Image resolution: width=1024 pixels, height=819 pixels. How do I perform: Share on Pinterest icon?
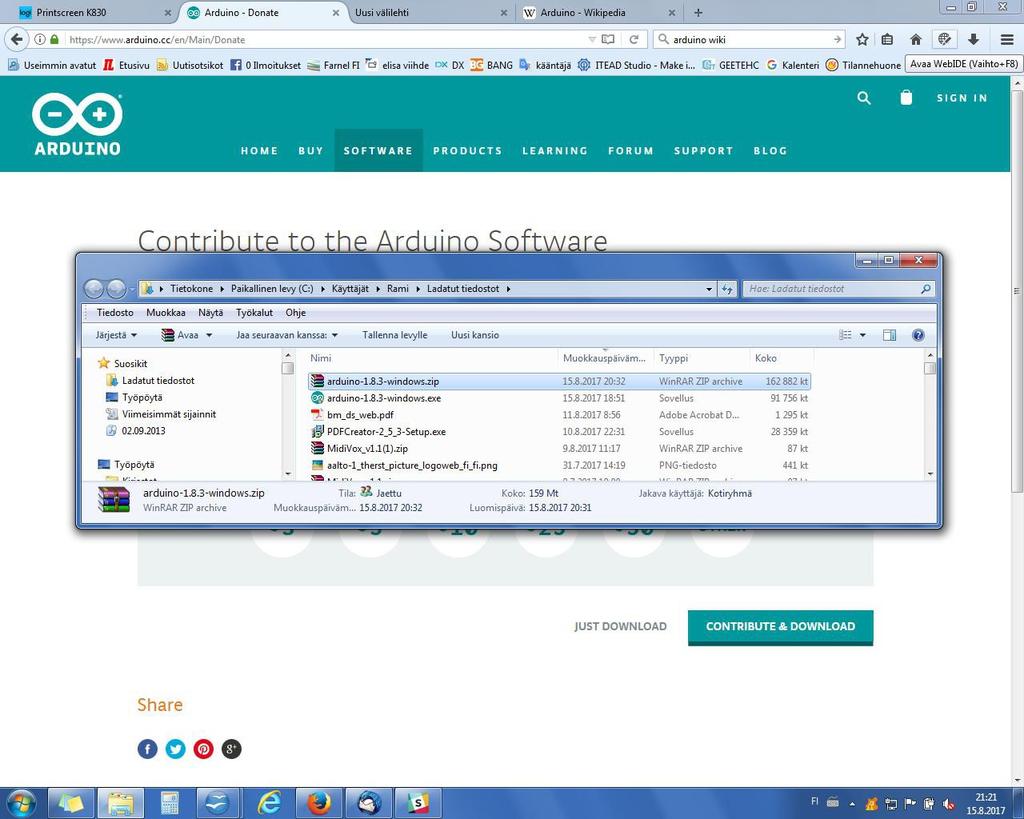pos(203,748)
